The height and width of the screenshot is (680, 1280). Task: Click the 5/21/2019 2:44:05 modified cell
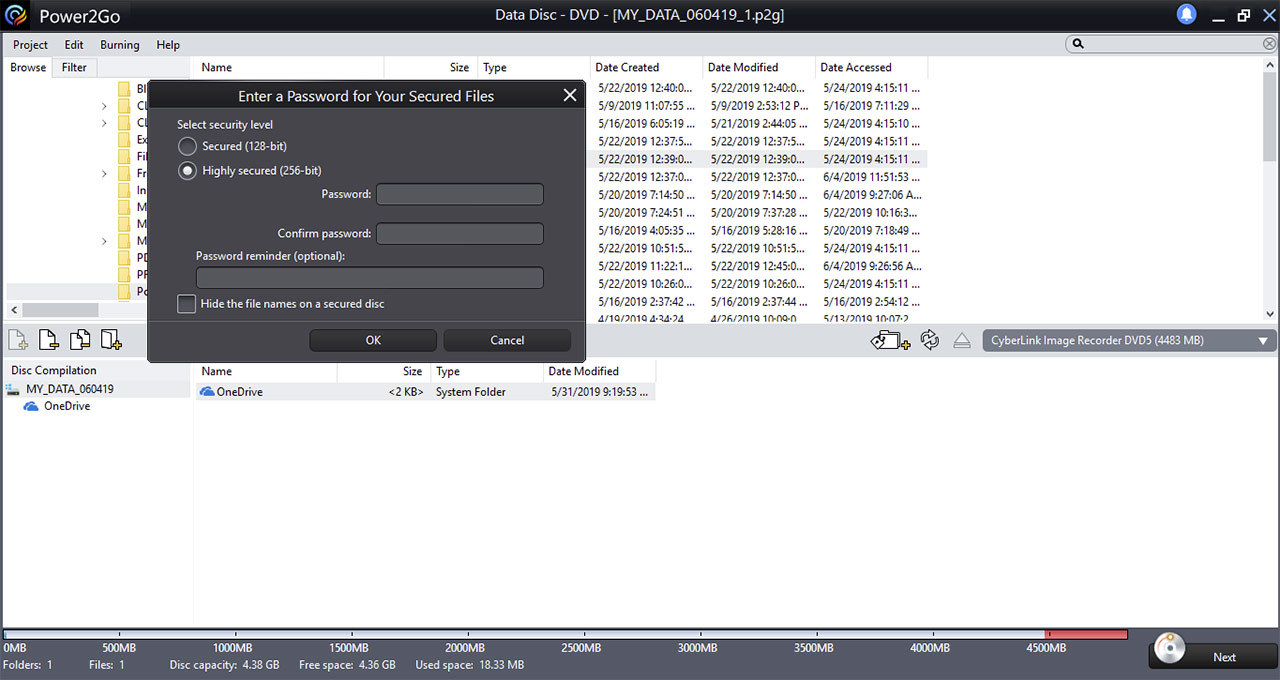coord(759,123)
